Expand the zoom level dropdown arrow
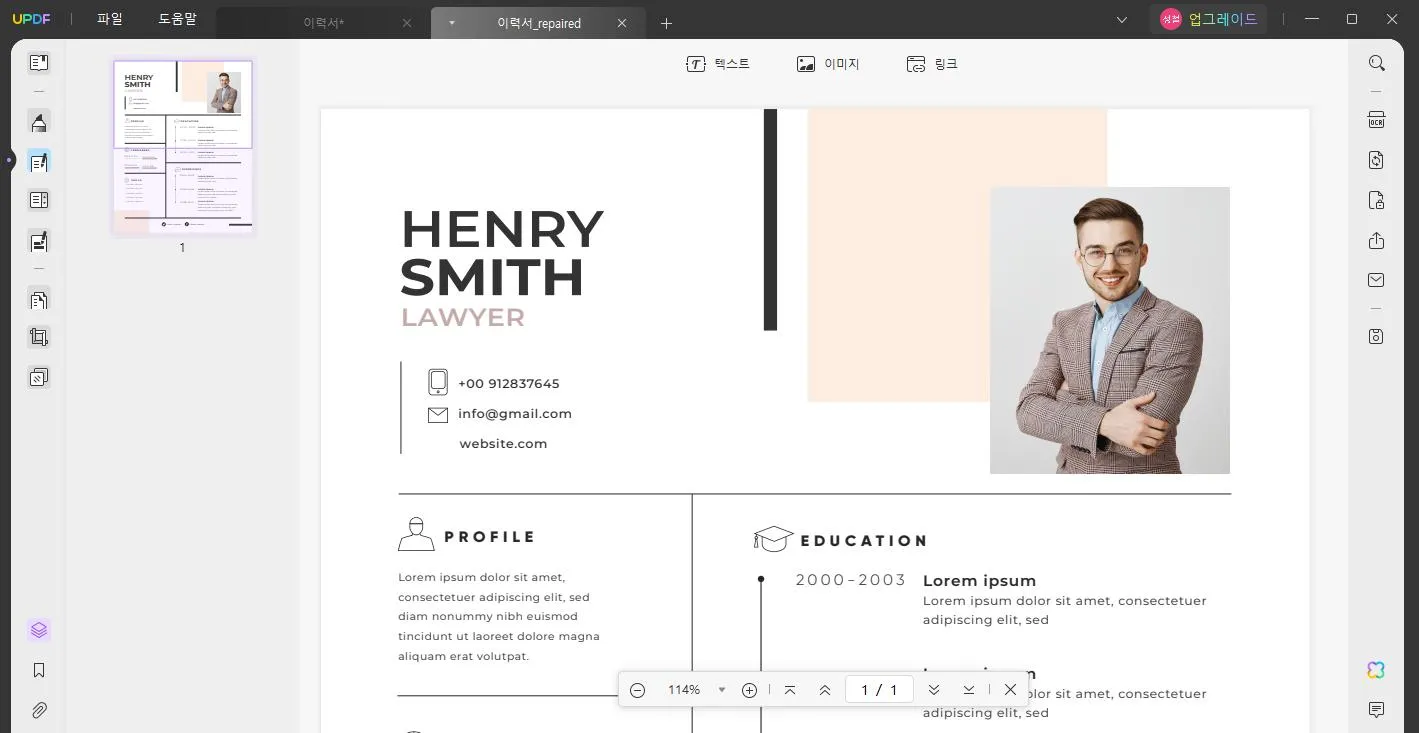This screenshot has width=1419, height=733. coord(722,690)
